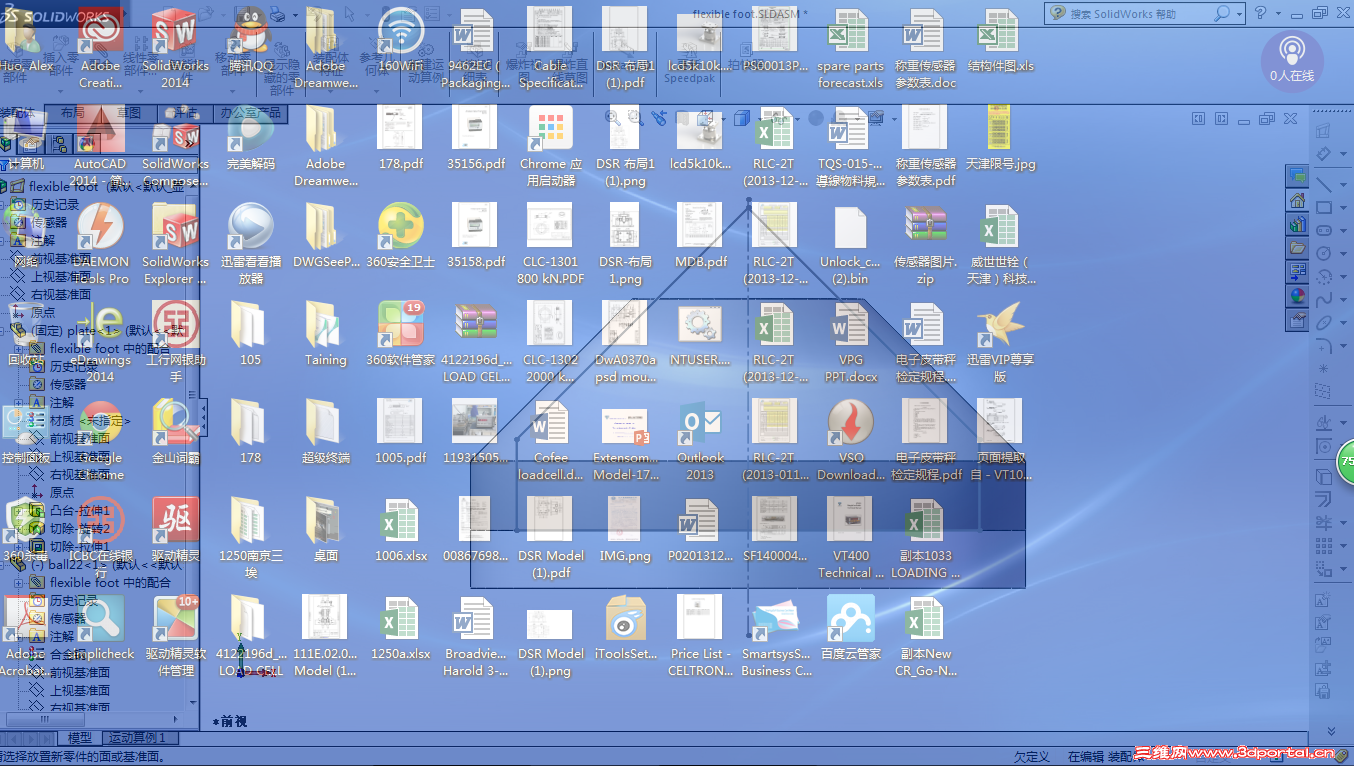The width and height of the screenshot is (1354, 766).
Task: Select the Chrome 应用启动器 desktop icon
Action: click(550, 146)
